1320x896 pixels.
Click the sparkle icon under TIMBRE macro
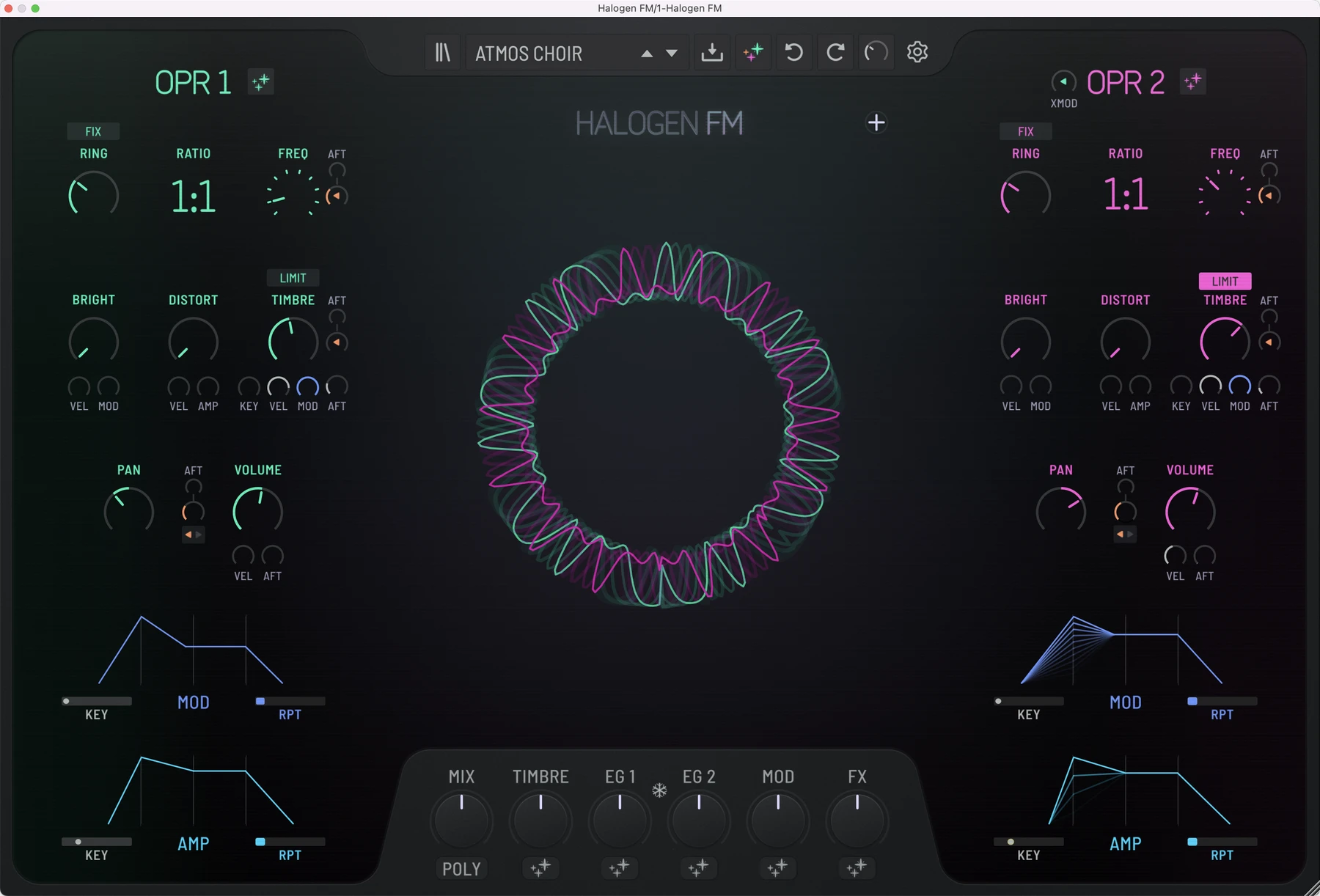[540, 868]
